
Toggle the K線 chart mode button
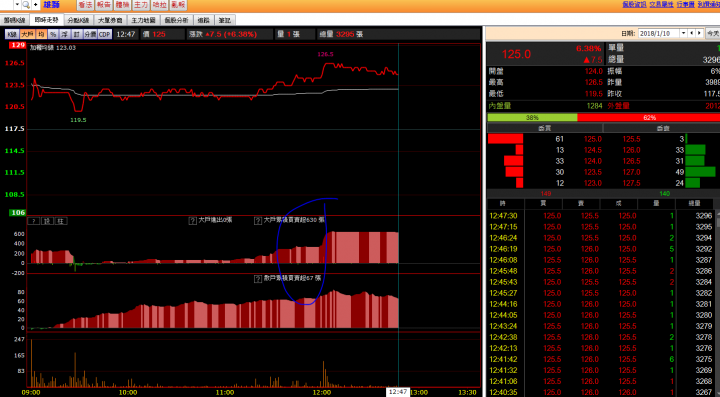12,34
